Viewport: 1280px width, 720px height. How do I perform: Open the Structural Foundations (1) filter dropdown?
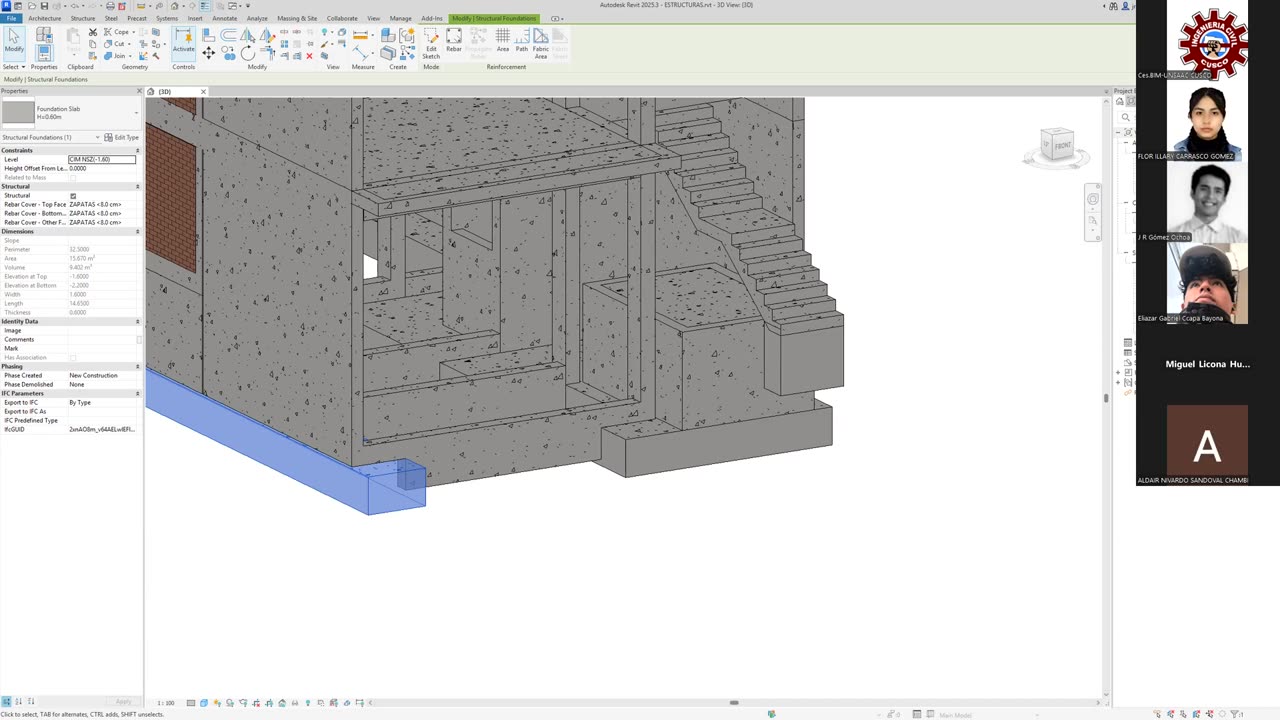point(97,138)
